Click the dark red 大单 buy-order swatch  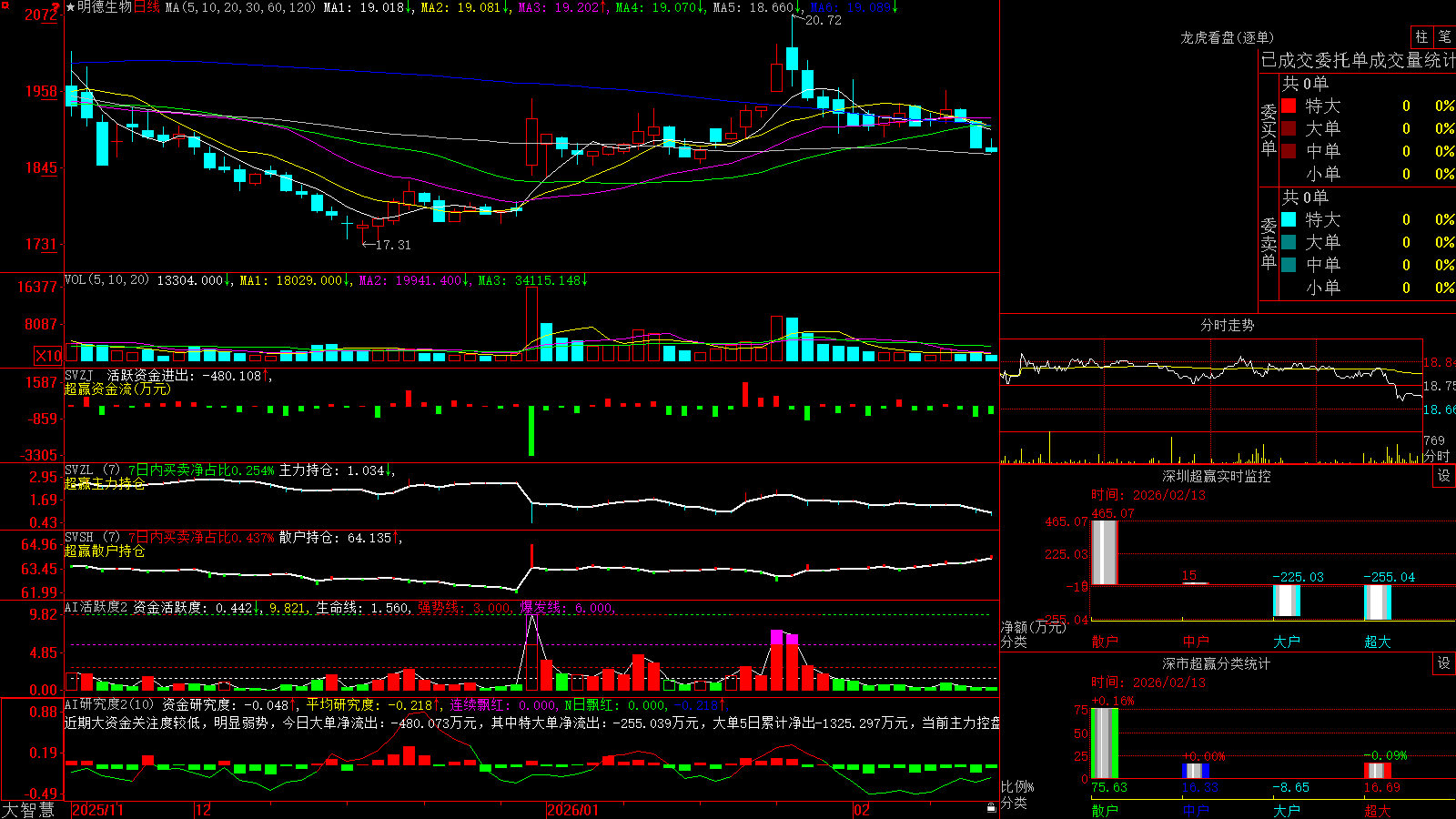point(1289,128)
